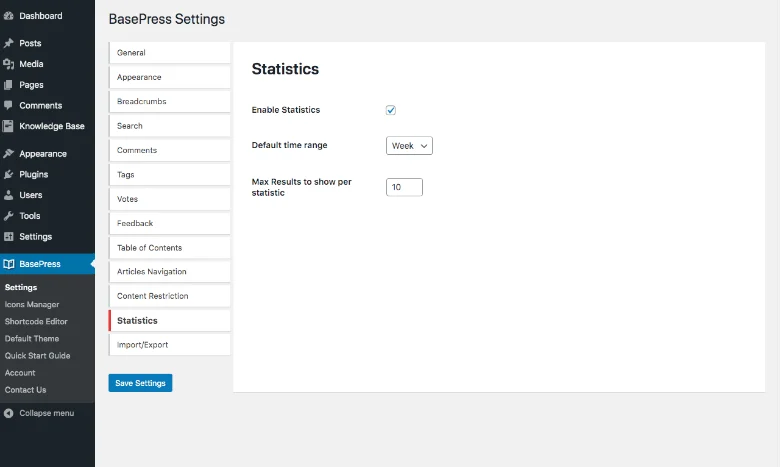This screenshot has height=467, width=780.
Task: Click the Comments speech bubble icon
Action: pyautogui.click(x=8, y=105)
